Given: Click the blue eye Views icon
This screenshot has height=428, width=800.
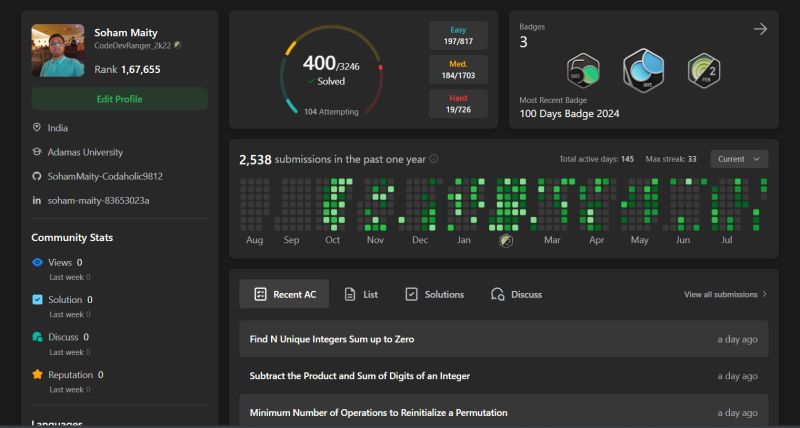Looking at the screenshot, I should [37, 262].
